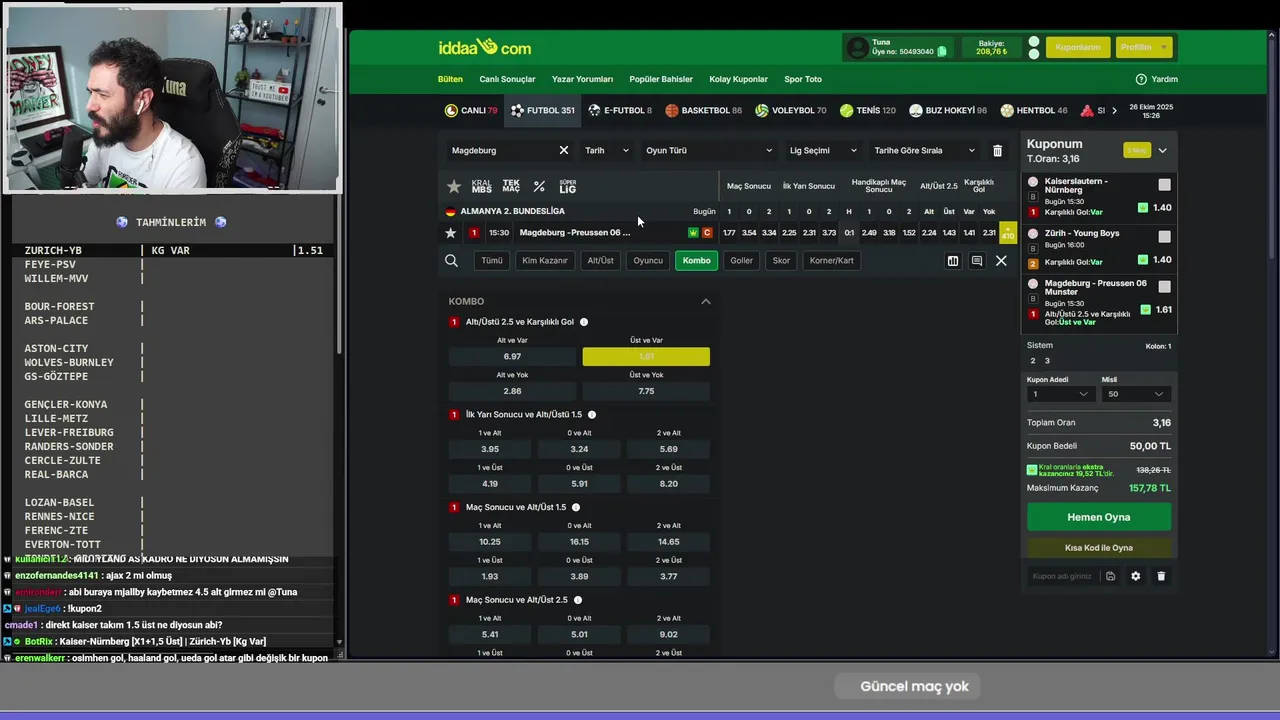
Task: Click the Kim Kazanır tab button
Action: pos(545,260)
